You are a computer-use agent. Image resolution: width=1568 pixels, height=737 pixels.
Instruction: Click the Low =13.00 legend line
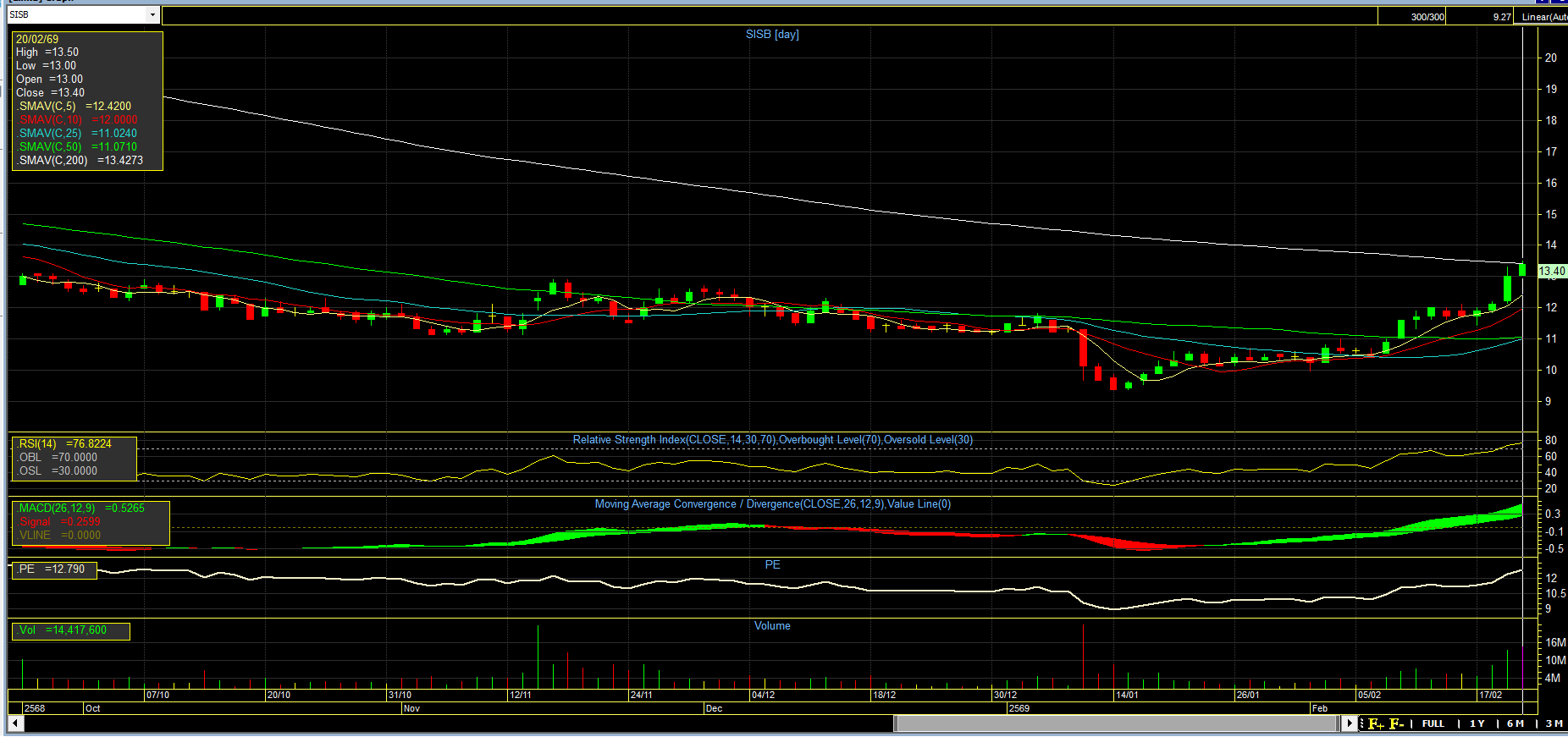pyautogui.click(x=46, y=65)
